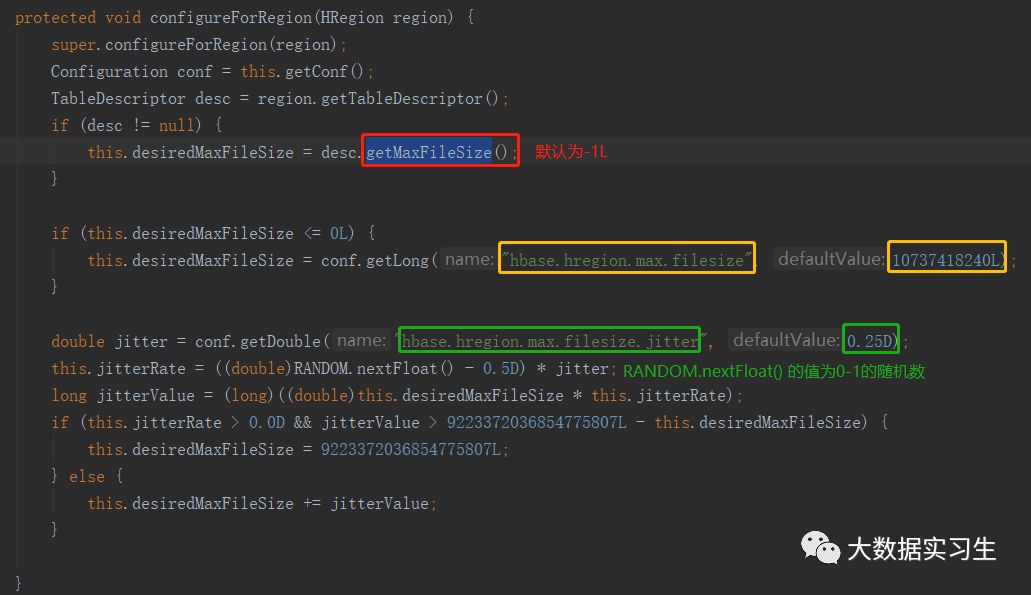Viewport: 1031px width, 595px height.
Task: Click the 'else' keyword
Action: [87, 476]
